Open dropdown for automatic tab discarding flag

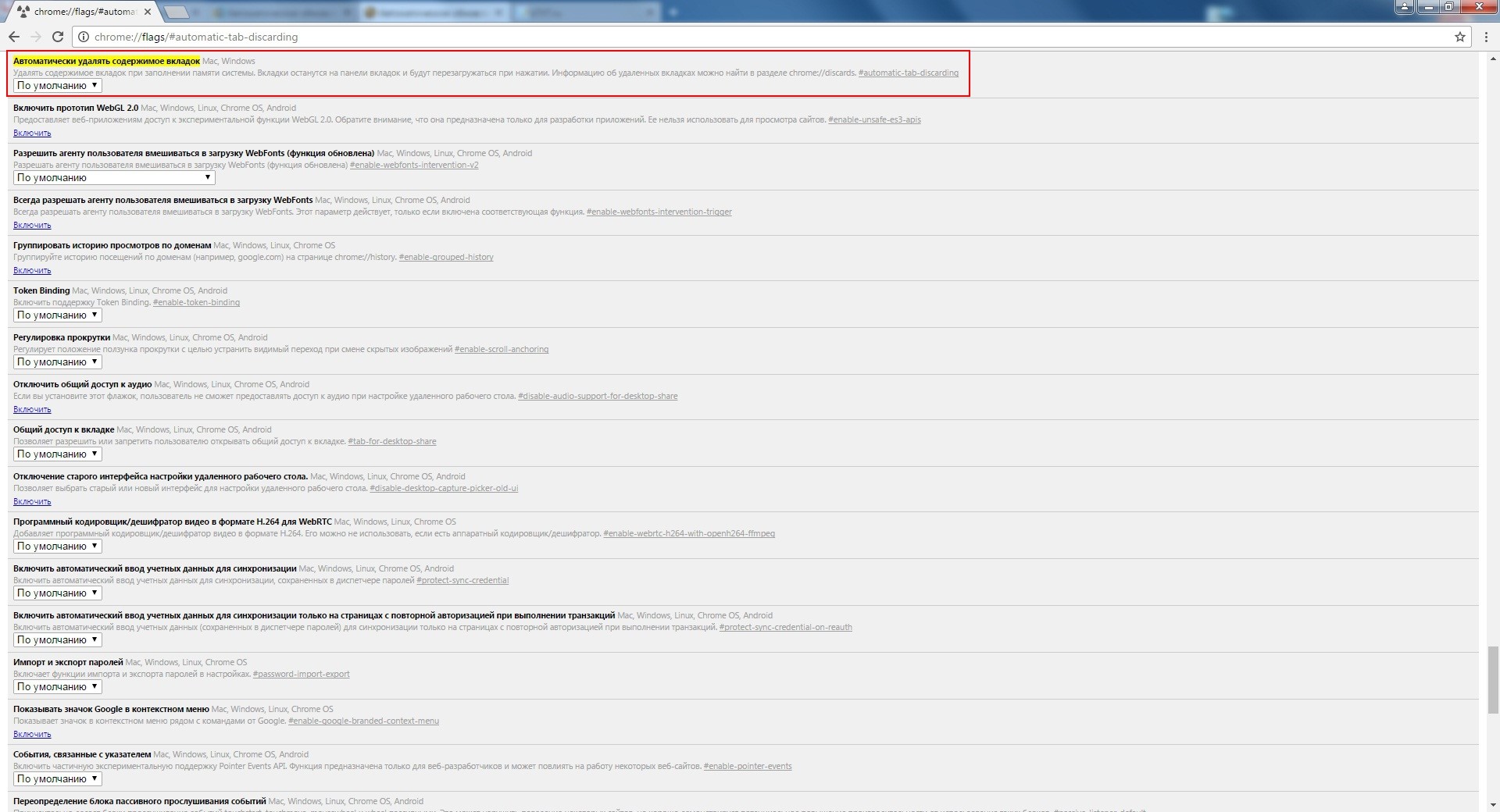tap(58, 86)
